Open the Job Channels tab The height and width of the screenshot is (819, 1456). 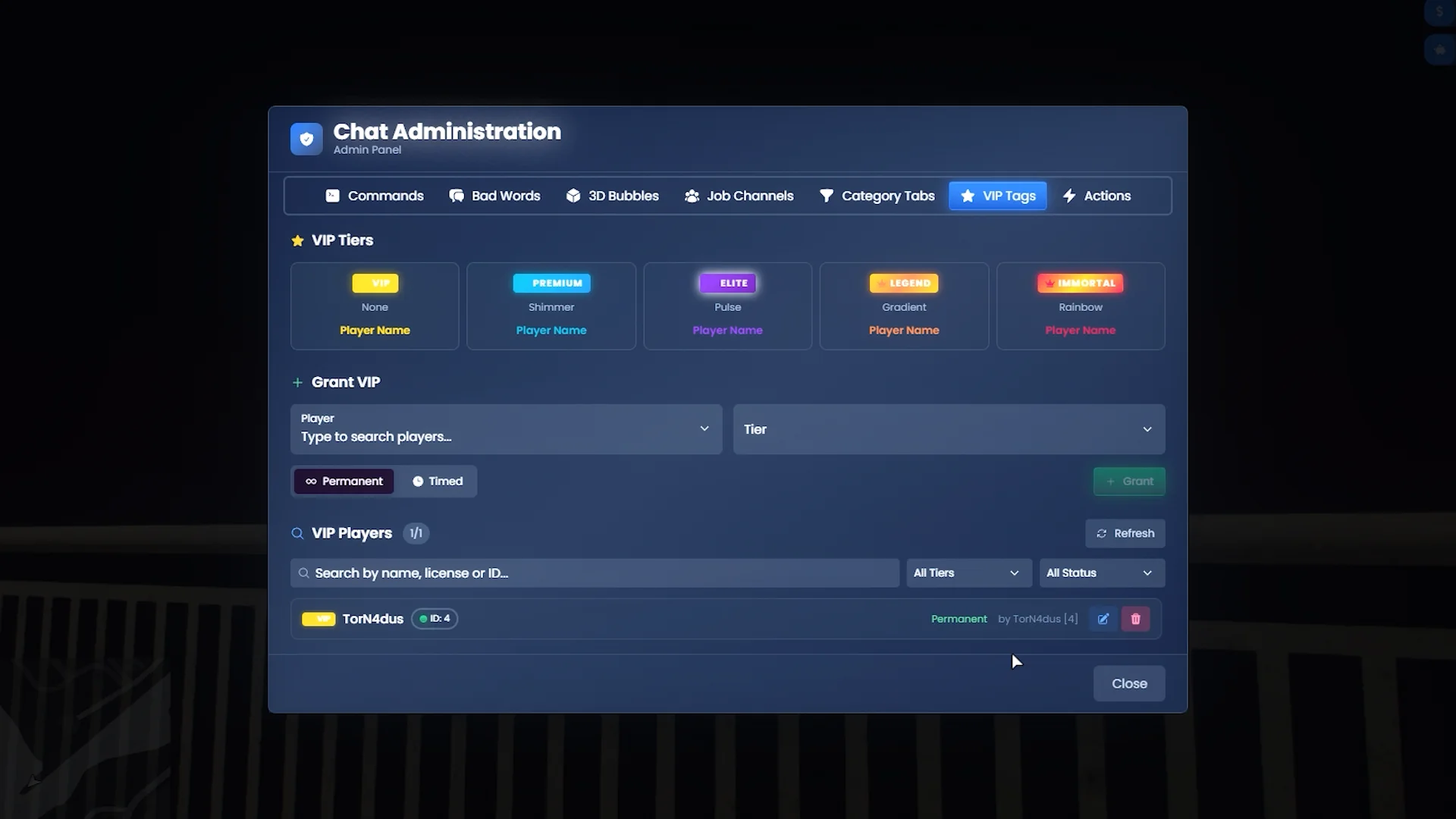739,196
